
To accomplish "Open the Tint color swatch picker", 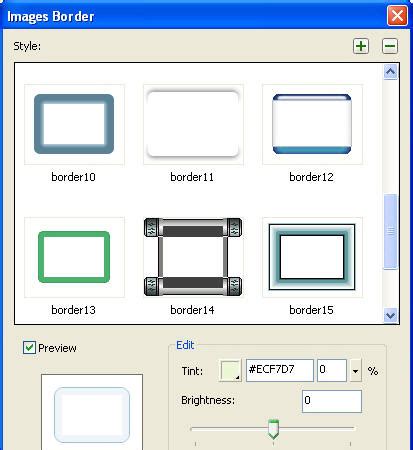I will pos(231,370).
